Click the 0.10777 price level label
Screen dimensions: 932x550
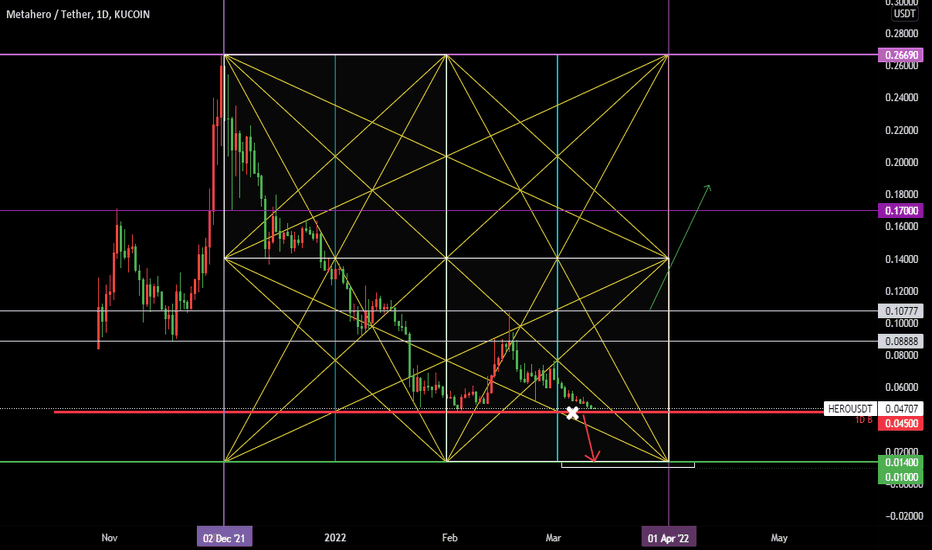(901, 311)
